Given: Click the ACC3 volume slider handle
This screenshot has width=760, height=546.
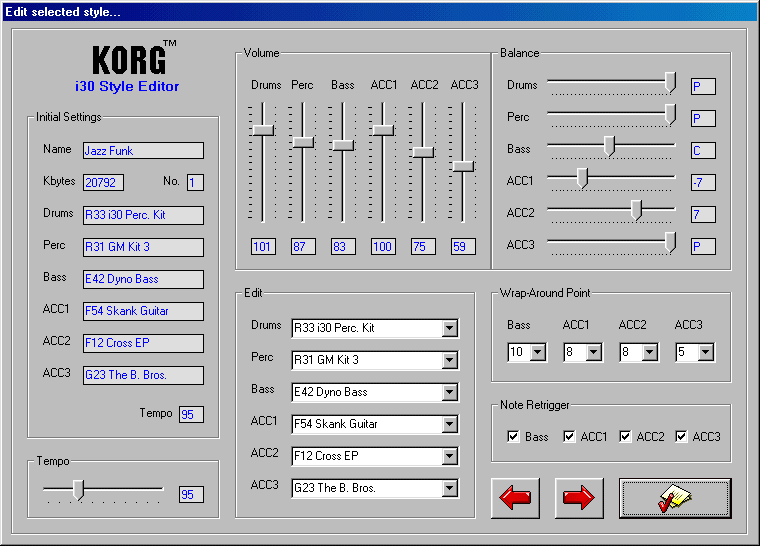Looking at the screenshot, I should coord(463,166).
